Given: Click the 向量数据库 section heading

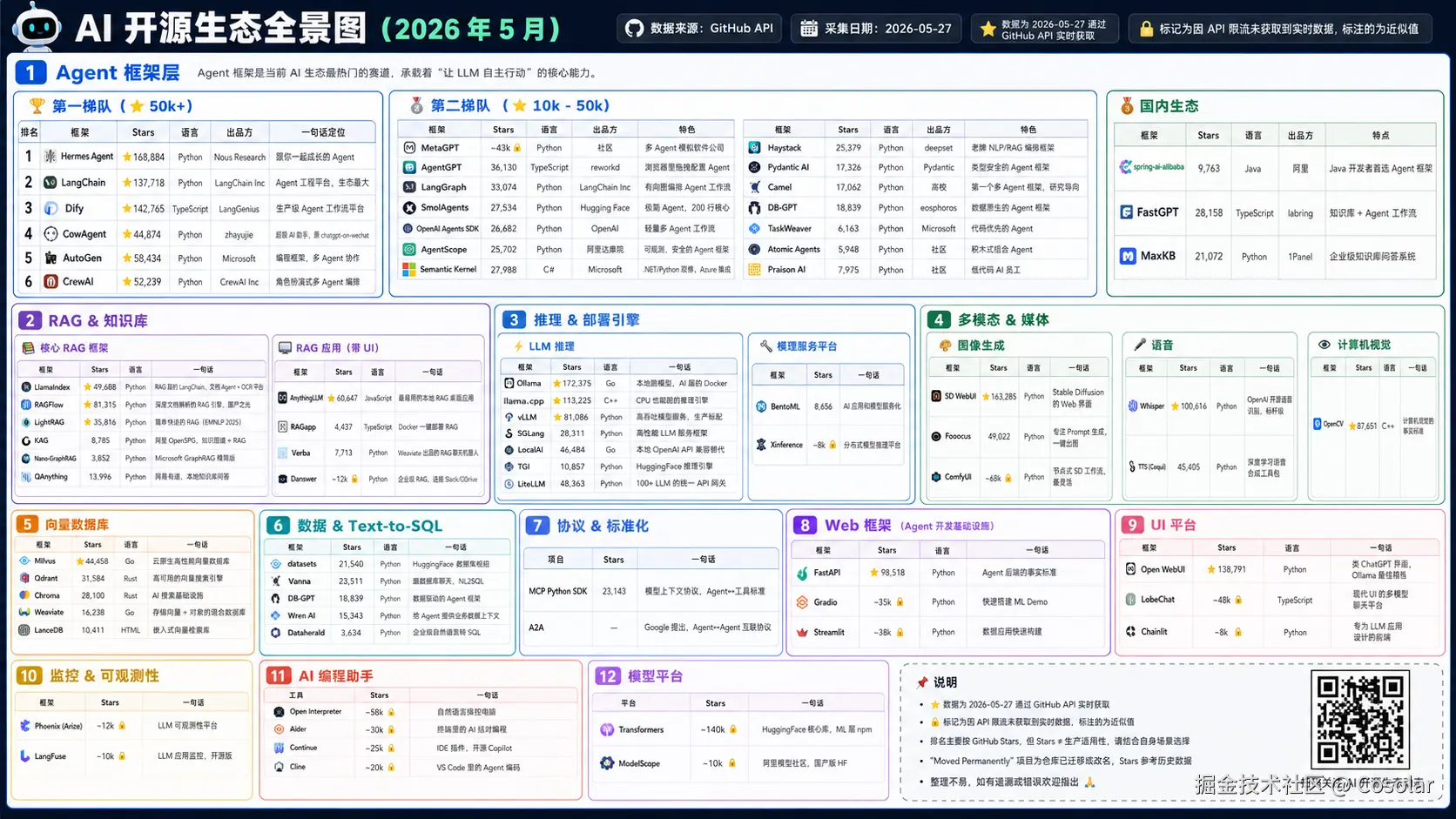Looking at the screenshot, I should 77,525.
